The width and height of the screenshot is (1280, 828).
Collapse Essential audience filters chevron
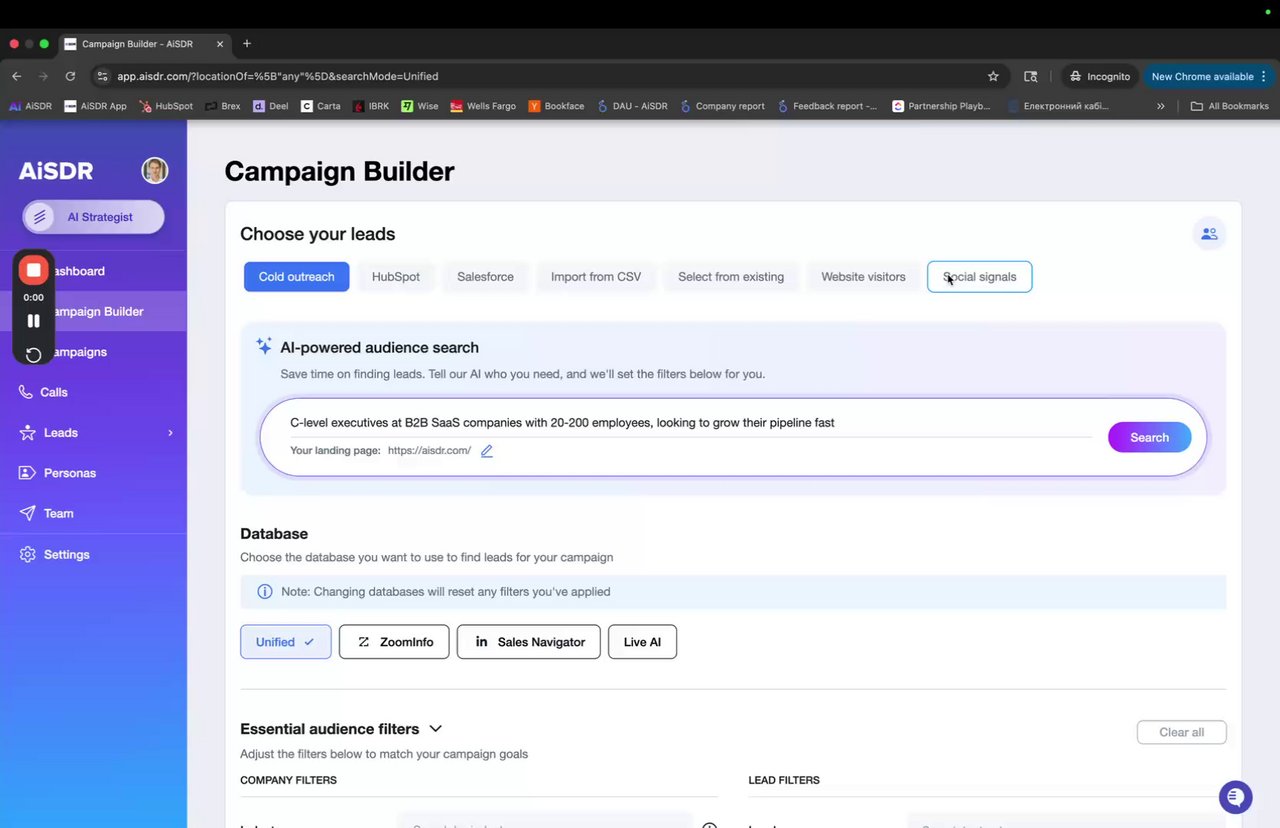[435, 729]
